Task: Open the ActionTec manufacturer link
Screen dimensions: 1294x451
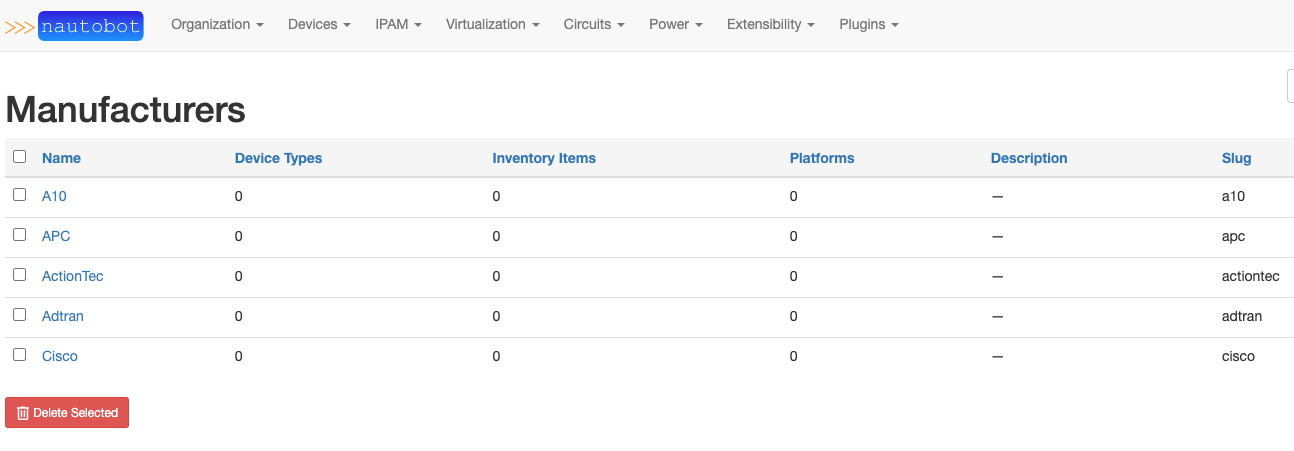Action: point(72,276)
